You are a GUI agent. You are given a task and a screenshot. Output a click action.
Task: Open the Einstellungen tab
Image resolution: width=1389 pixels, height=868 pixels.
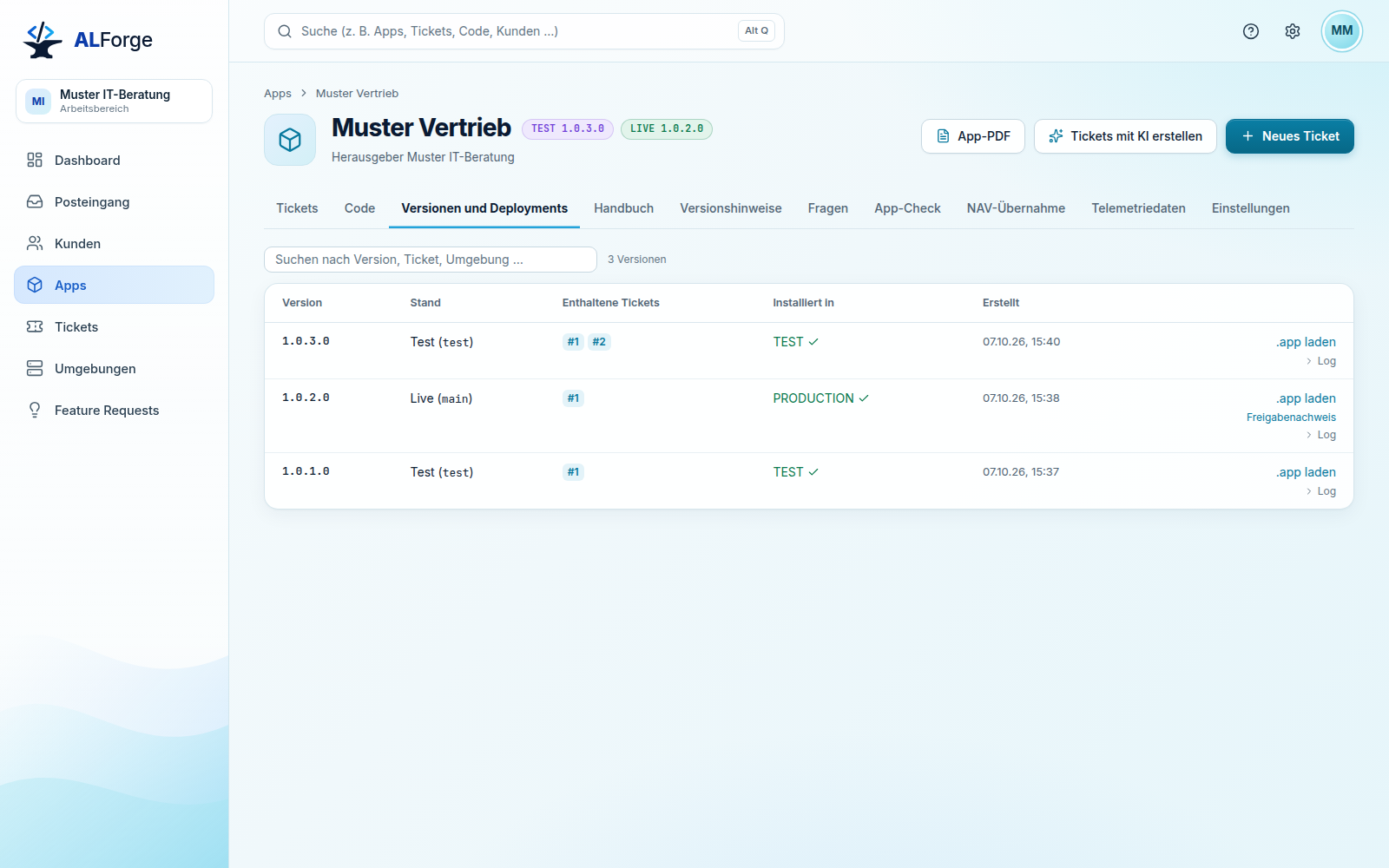(1250, 208)
